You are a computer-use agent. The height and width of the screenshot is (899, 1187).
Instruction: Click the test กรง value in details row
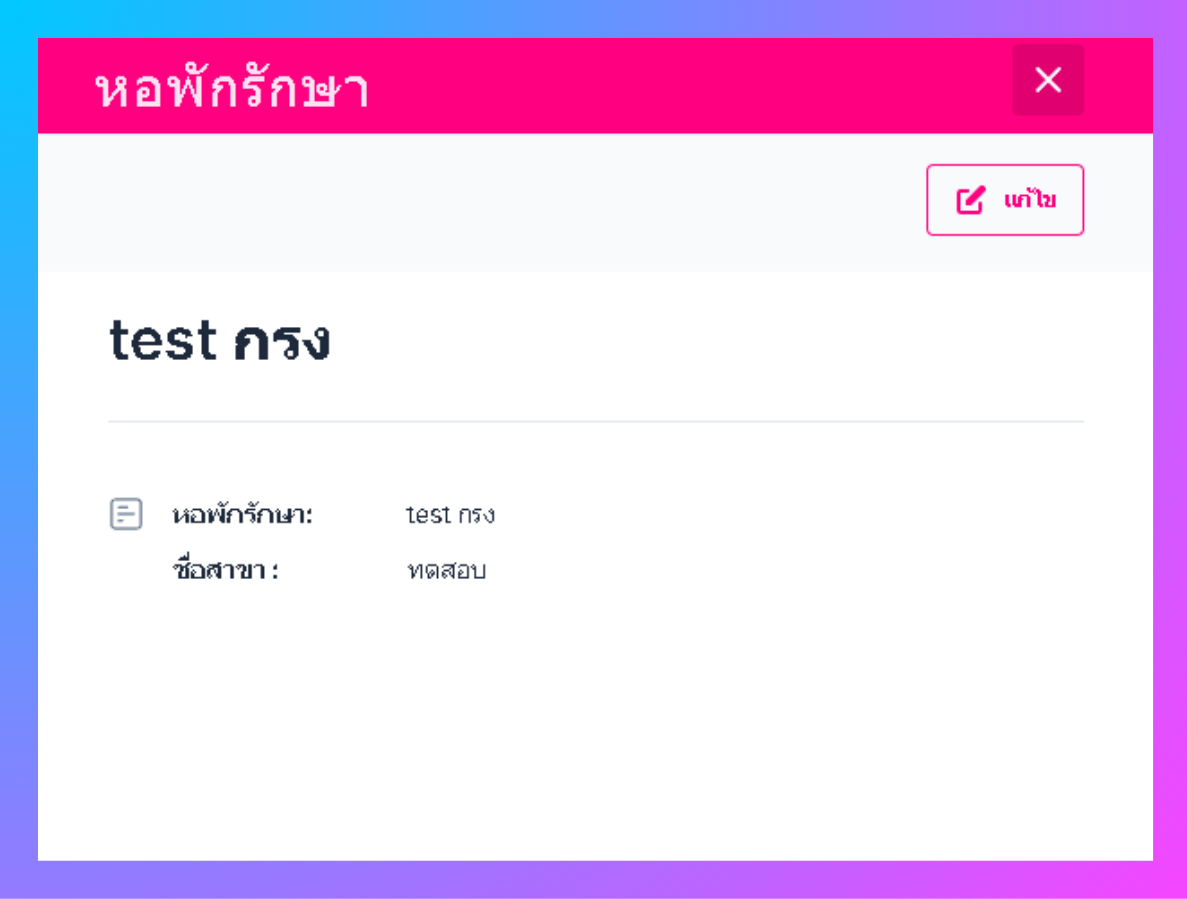pos(450,516)
